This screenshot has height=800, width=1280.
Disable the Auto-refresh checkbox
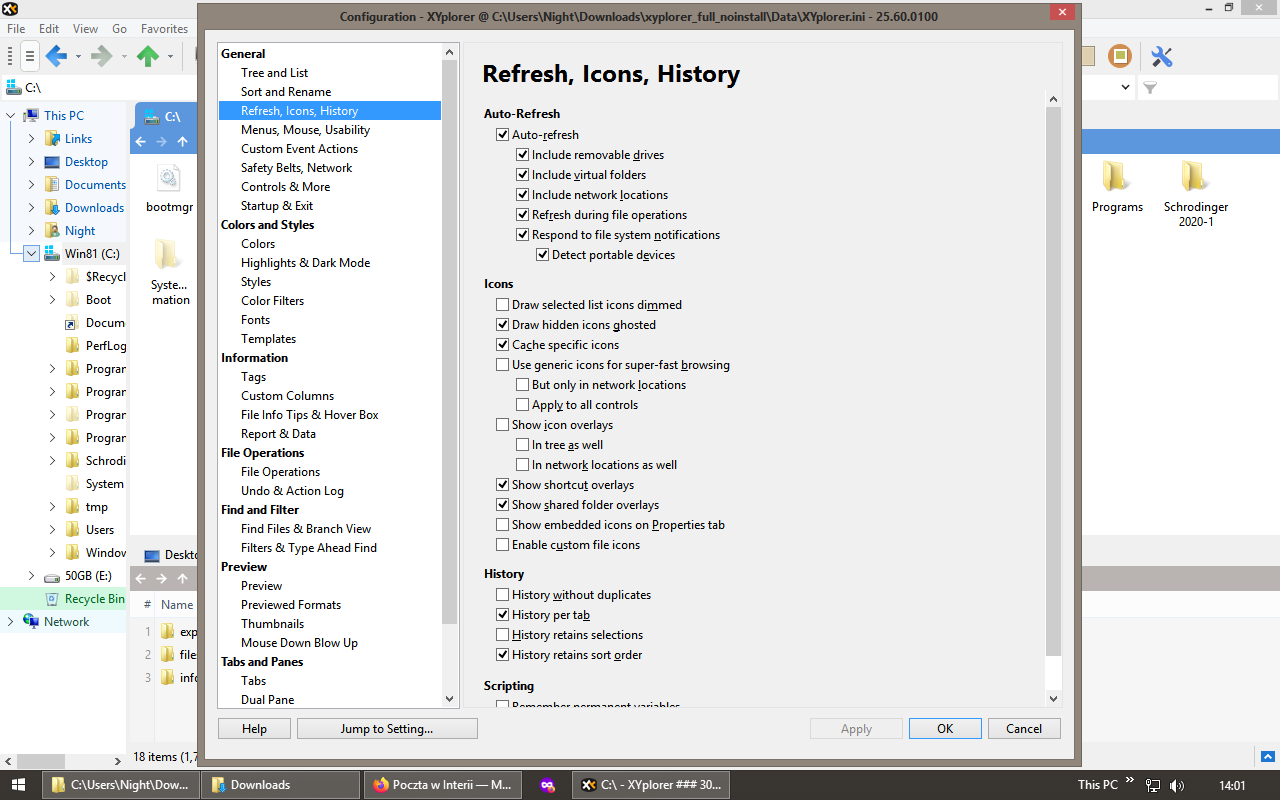503,134
